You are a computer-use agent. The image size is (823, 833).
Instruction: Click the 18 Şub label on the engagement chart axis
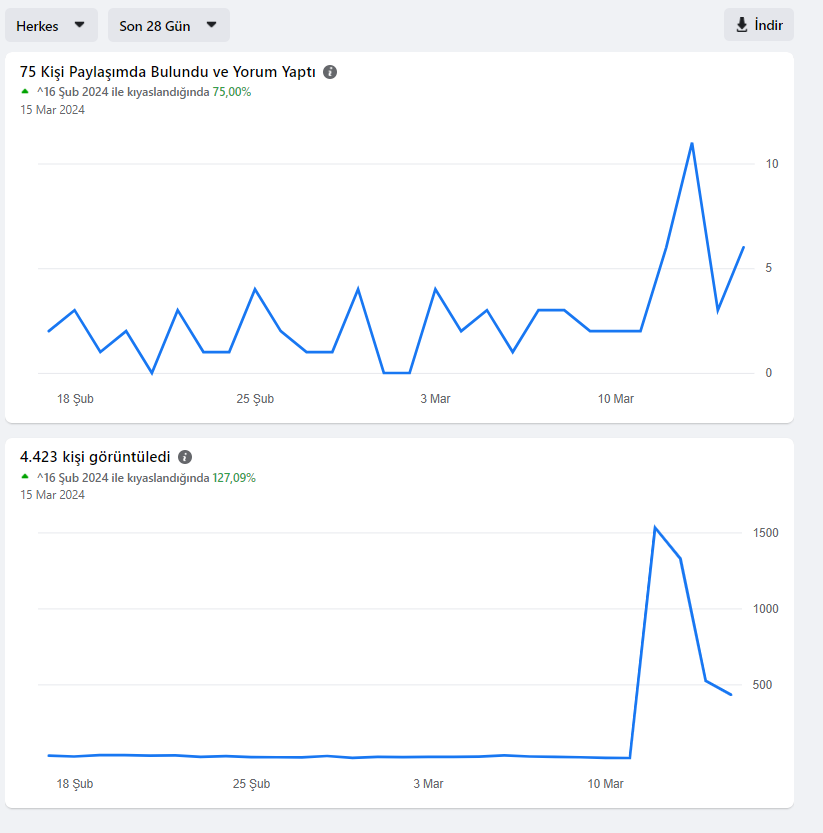(x=75, y=398)
